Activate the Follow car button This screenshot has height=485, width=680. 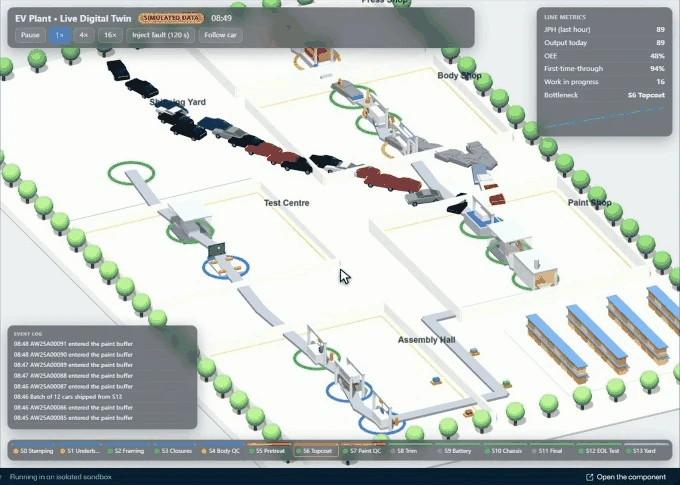pyautogui.click(x=220, y=35)
